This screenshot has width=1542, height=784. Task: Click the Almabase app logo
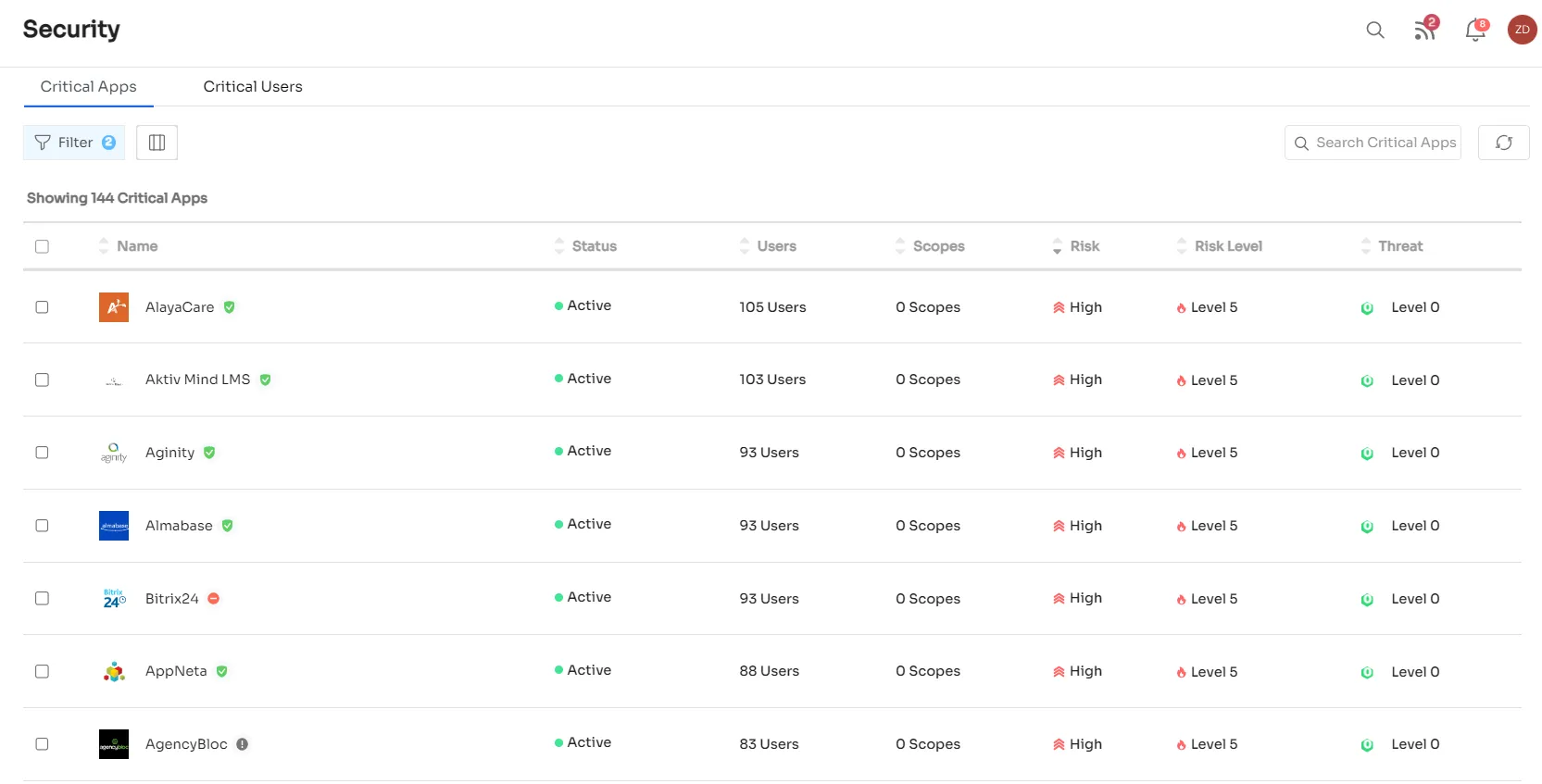point(114,526)
